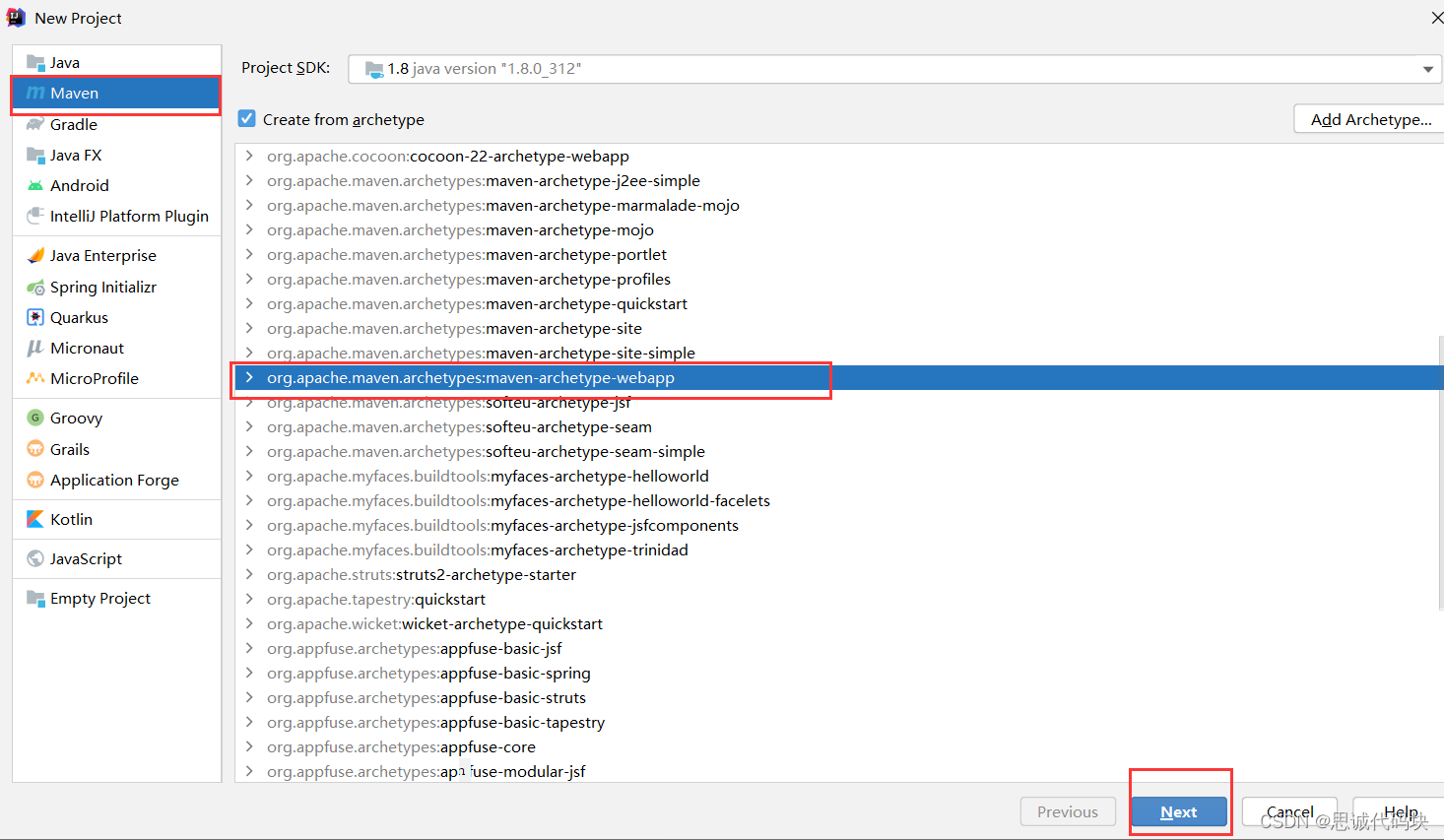Click the Groovy green circle icon
The image size is (1444, 840).
(x=35, y=418)
